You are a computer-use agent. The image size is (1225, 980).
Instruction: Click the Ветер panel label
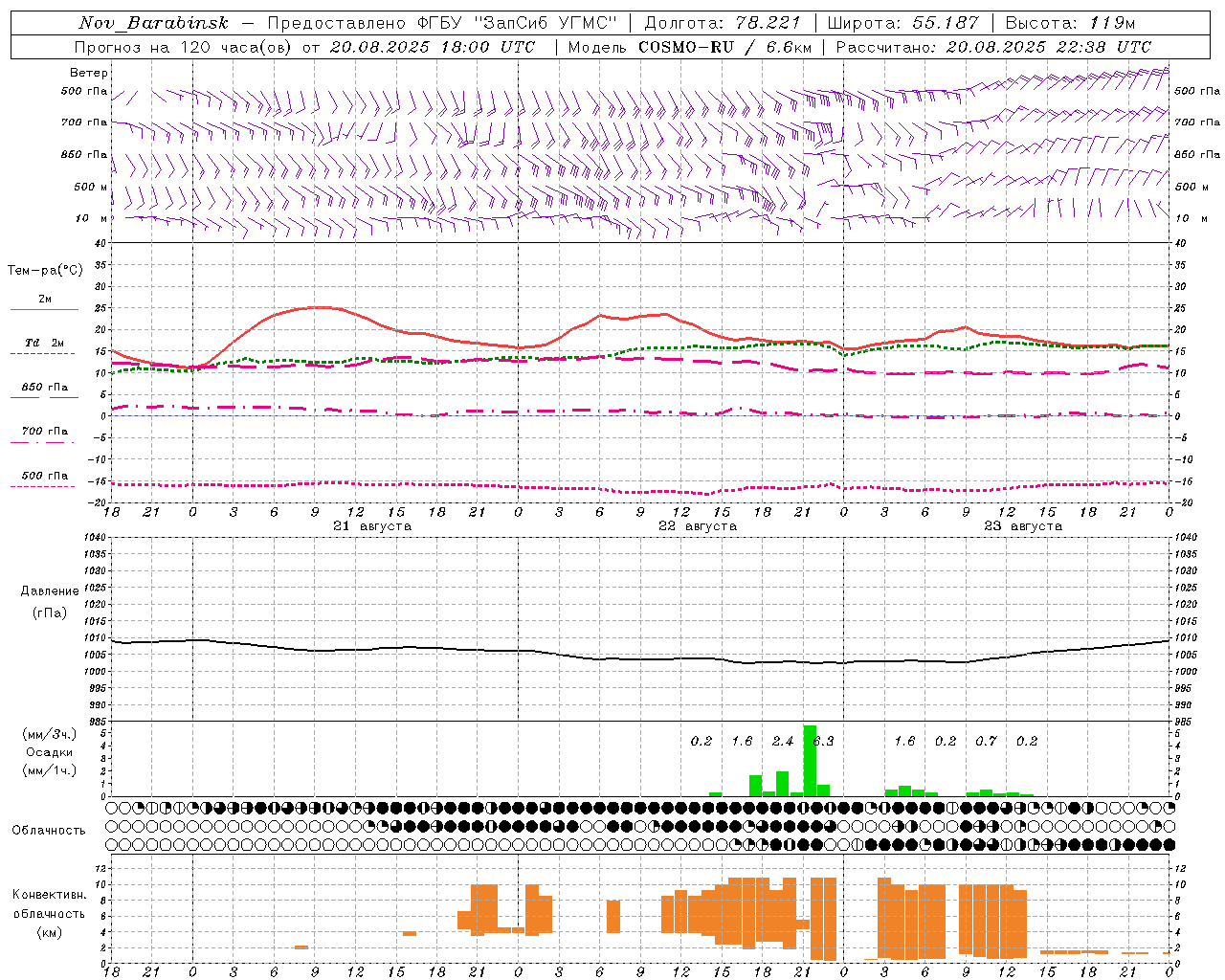[x=89, y=73]
